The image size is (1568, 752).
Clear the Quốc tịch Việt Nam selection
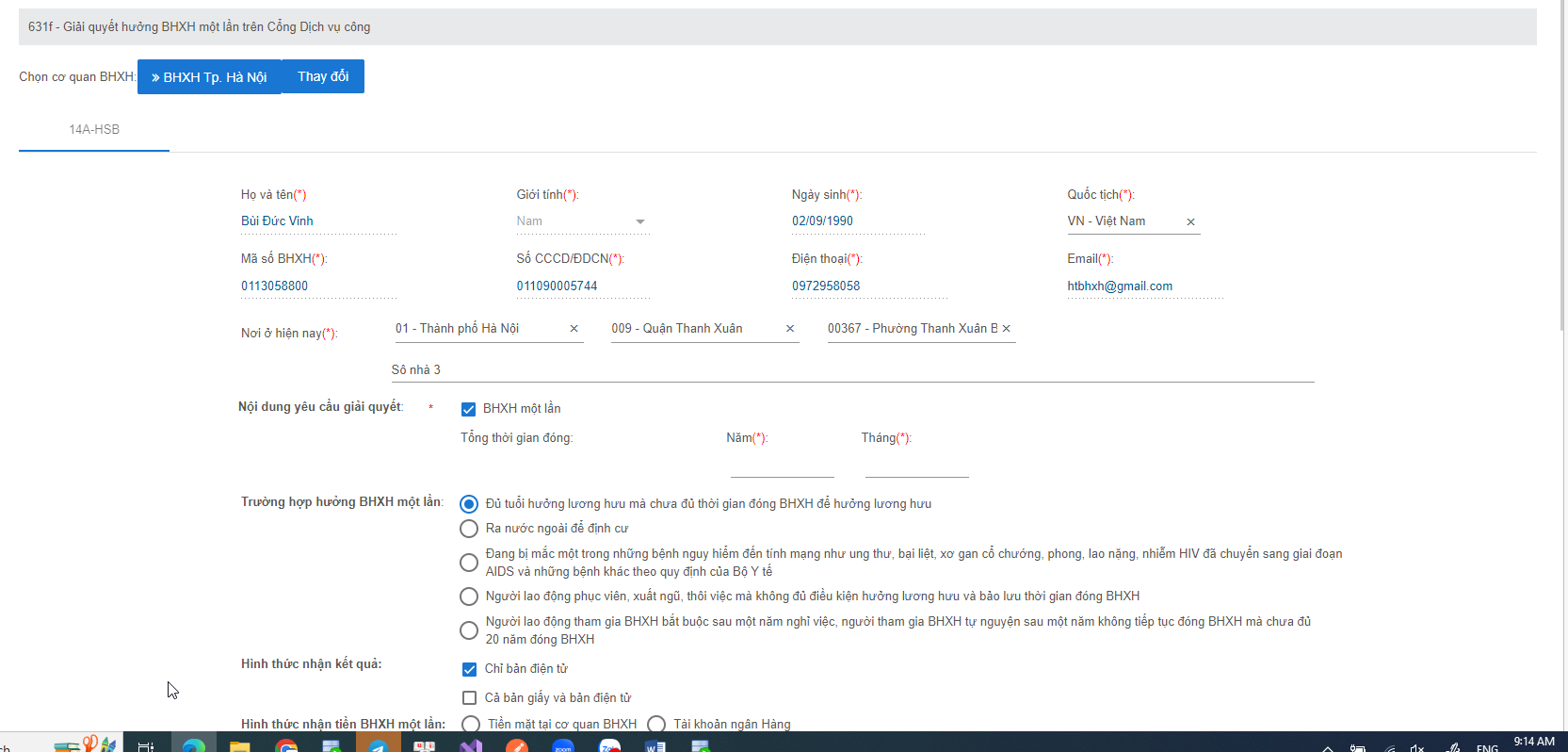pyautogui.click(x=1190, y=222)
